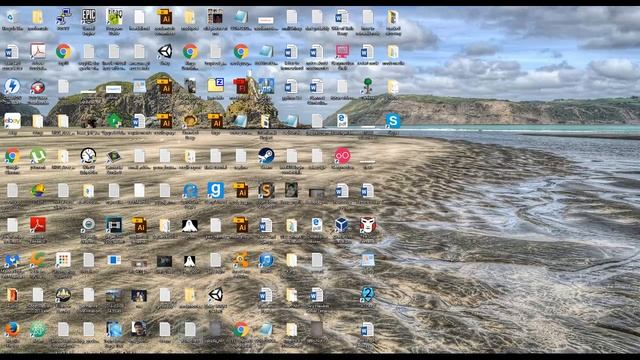The height and width of the screenshot is (360, 640).
Task: Open the red round download manager icon
Action: (x=38, y=86)
